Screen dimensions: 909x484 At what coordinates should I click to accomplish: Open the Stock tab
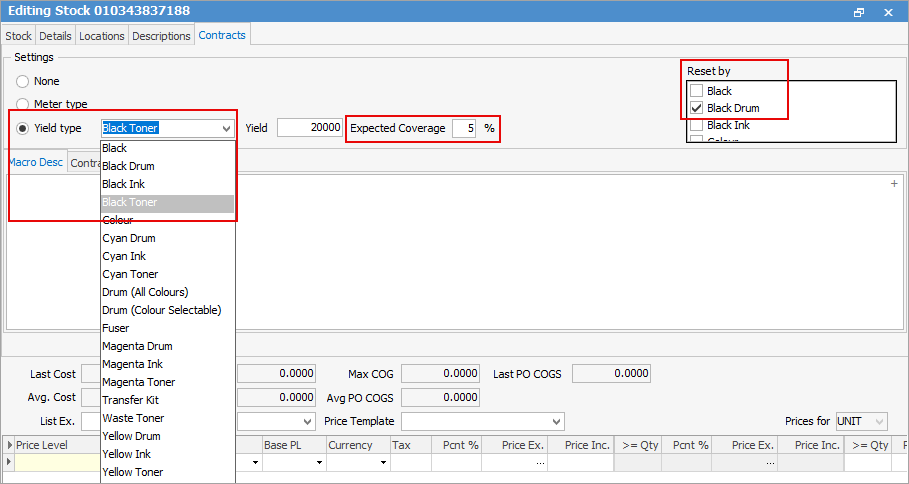click(x=19, y=36)
